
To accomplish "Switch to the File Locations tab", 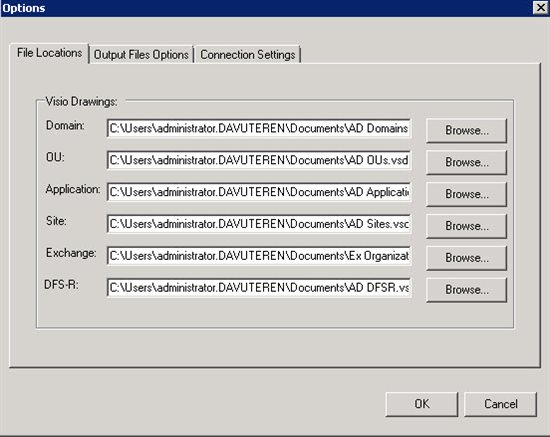I will click(49, 53).
